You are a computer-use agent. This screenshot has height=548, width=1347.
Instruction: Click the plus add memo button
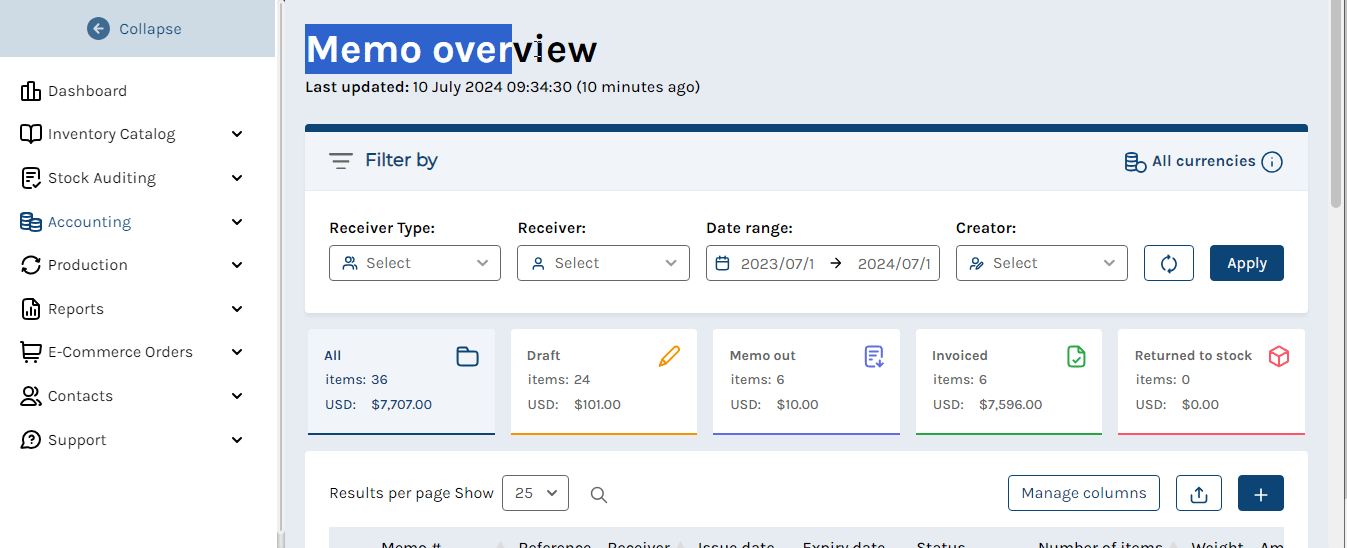(1261, 494)
